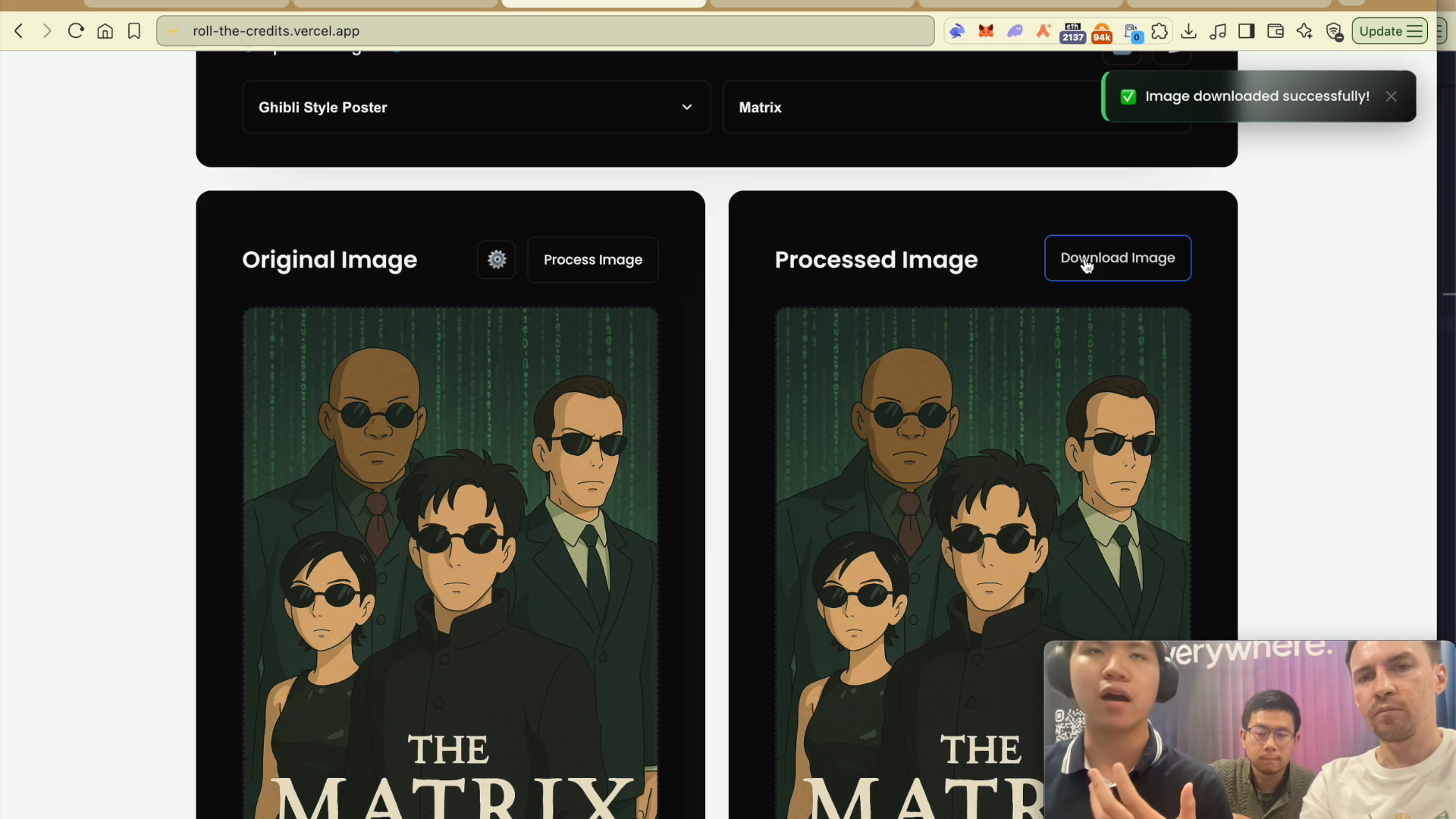Image resolution: width=1456 pixels, height=819 pixels.
Task: Open the browser downloads panel
Action: point(1188,31)
